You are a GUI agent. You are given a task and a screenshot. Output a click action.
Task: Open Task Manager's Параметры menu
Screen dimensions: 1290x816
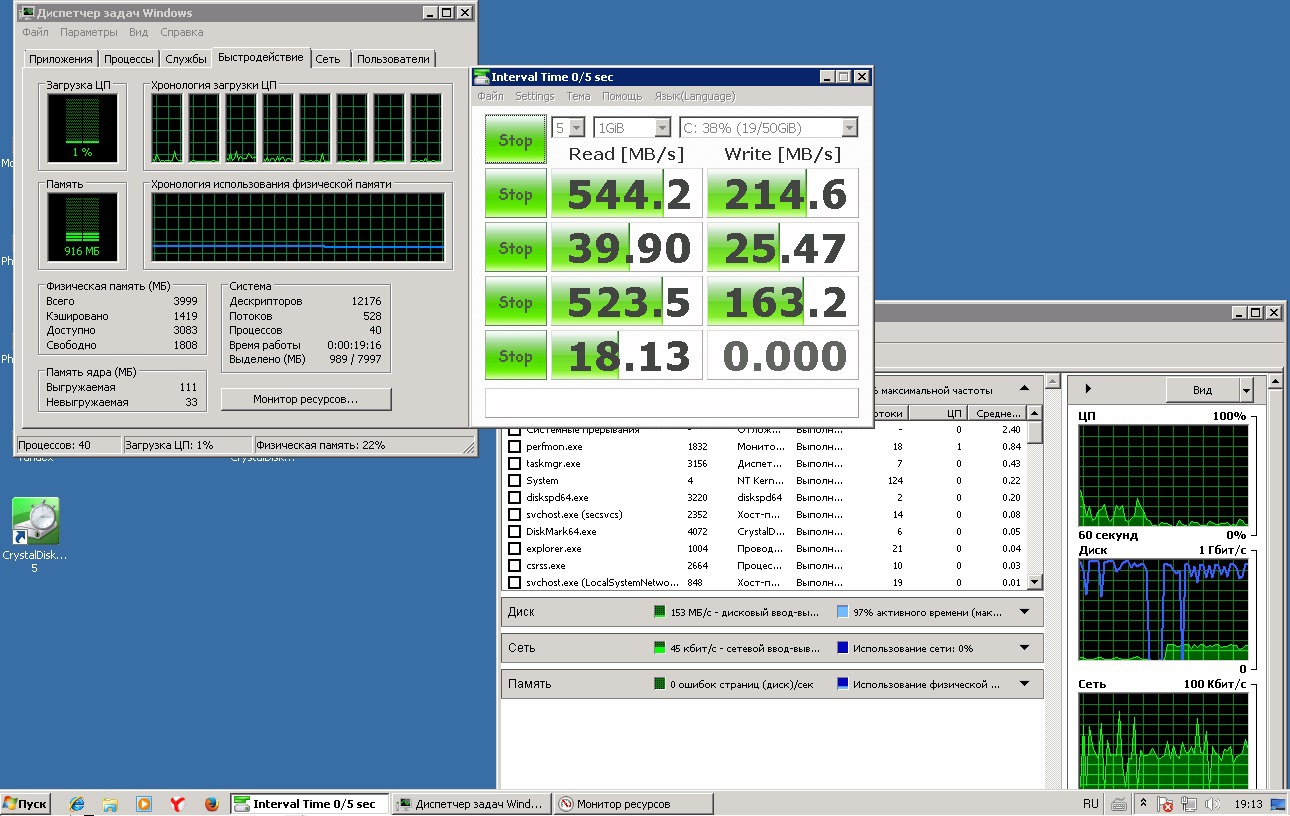click(88, 32)
